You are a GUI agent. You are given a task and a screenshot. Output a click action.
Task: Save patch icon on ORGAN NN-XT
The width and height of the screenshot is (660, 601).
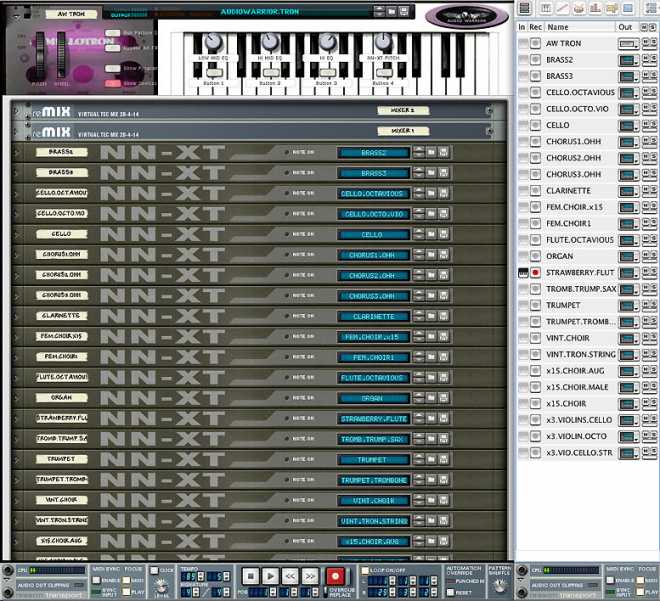[443, 398]
